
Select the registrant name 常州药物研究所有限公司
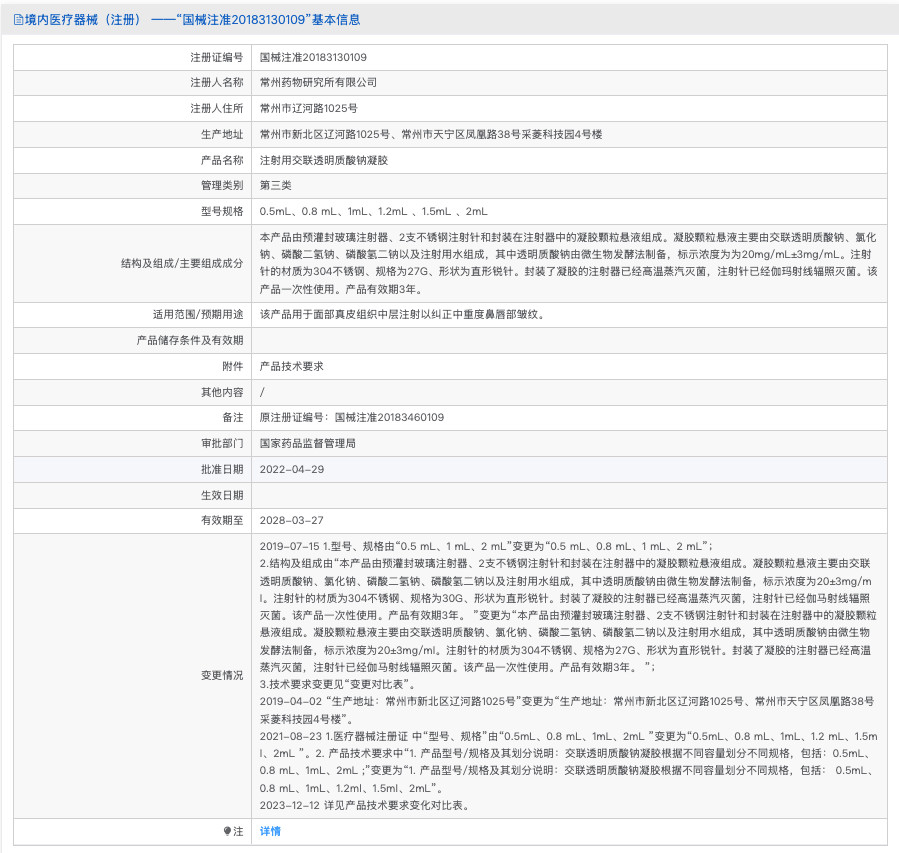(318, 82)
